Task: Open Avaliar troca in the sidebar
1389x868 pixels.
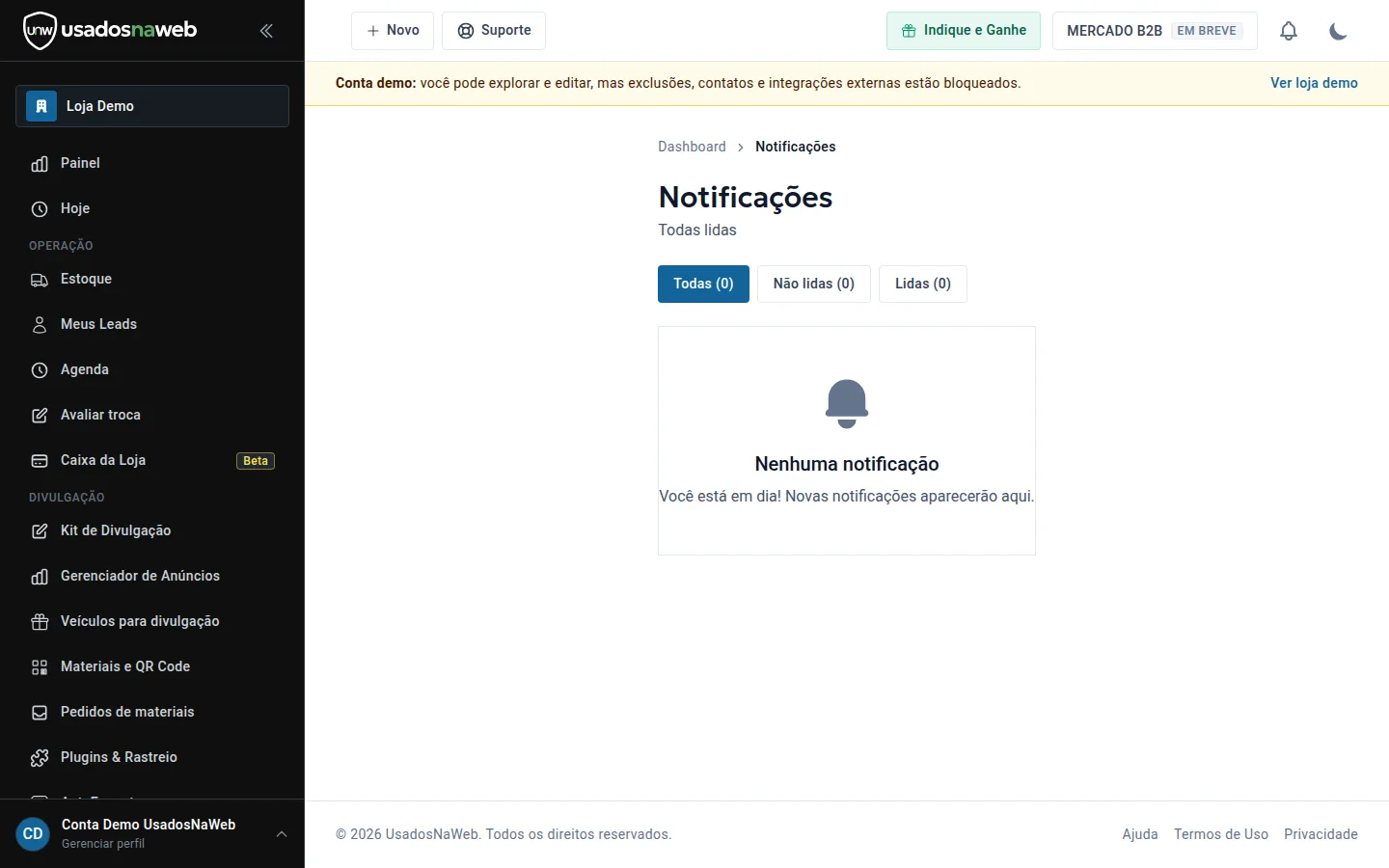Action: (152, 415)
